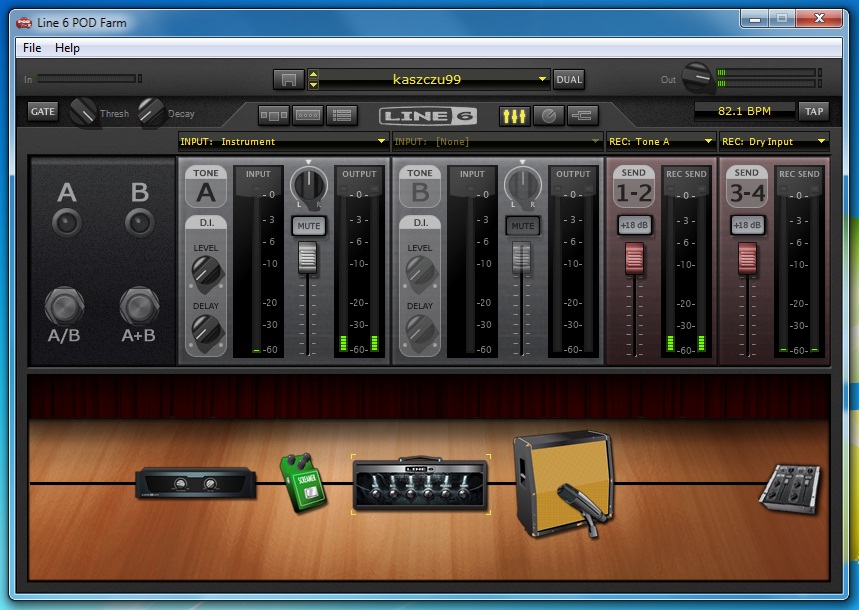Viewport: 859px width, 610px height.
Task: Select the mixer output device icon
Action: (789, 489)
